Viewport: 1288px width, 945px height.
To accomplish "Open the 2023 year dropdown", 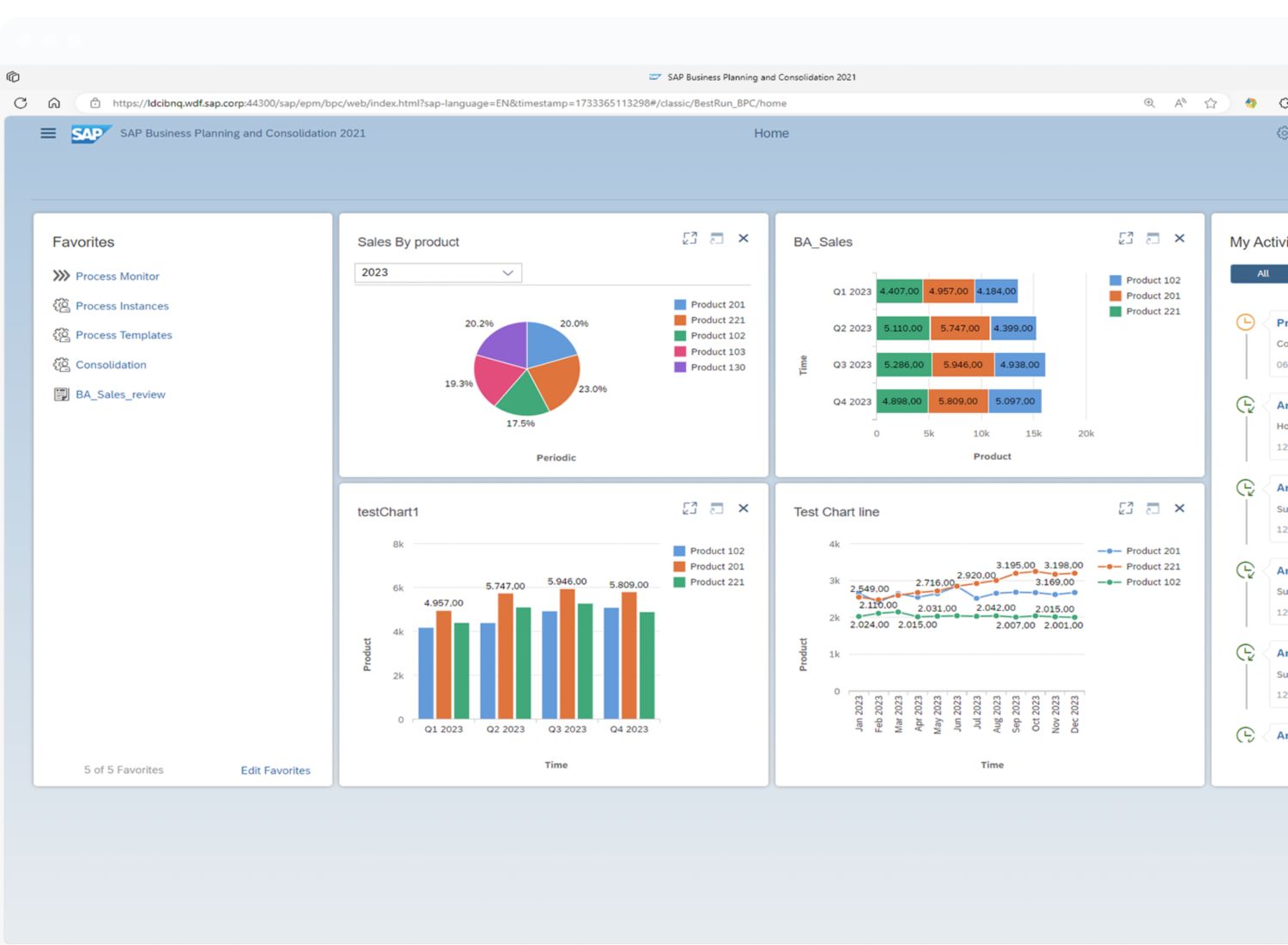I will pyautogui.click(x=438, y=272).
